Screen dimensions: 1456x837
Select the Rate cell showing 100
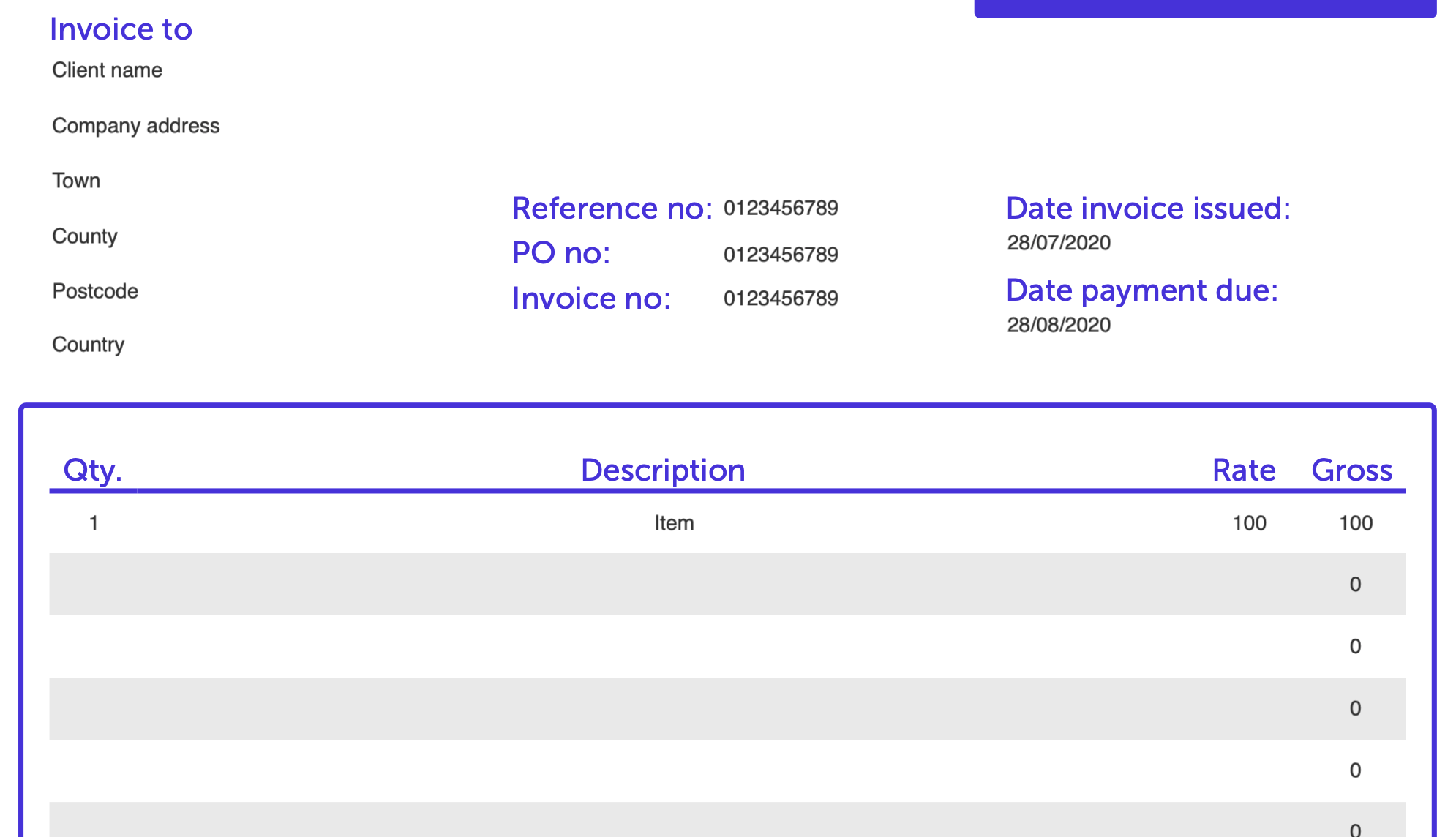(x=1248, y=522)
